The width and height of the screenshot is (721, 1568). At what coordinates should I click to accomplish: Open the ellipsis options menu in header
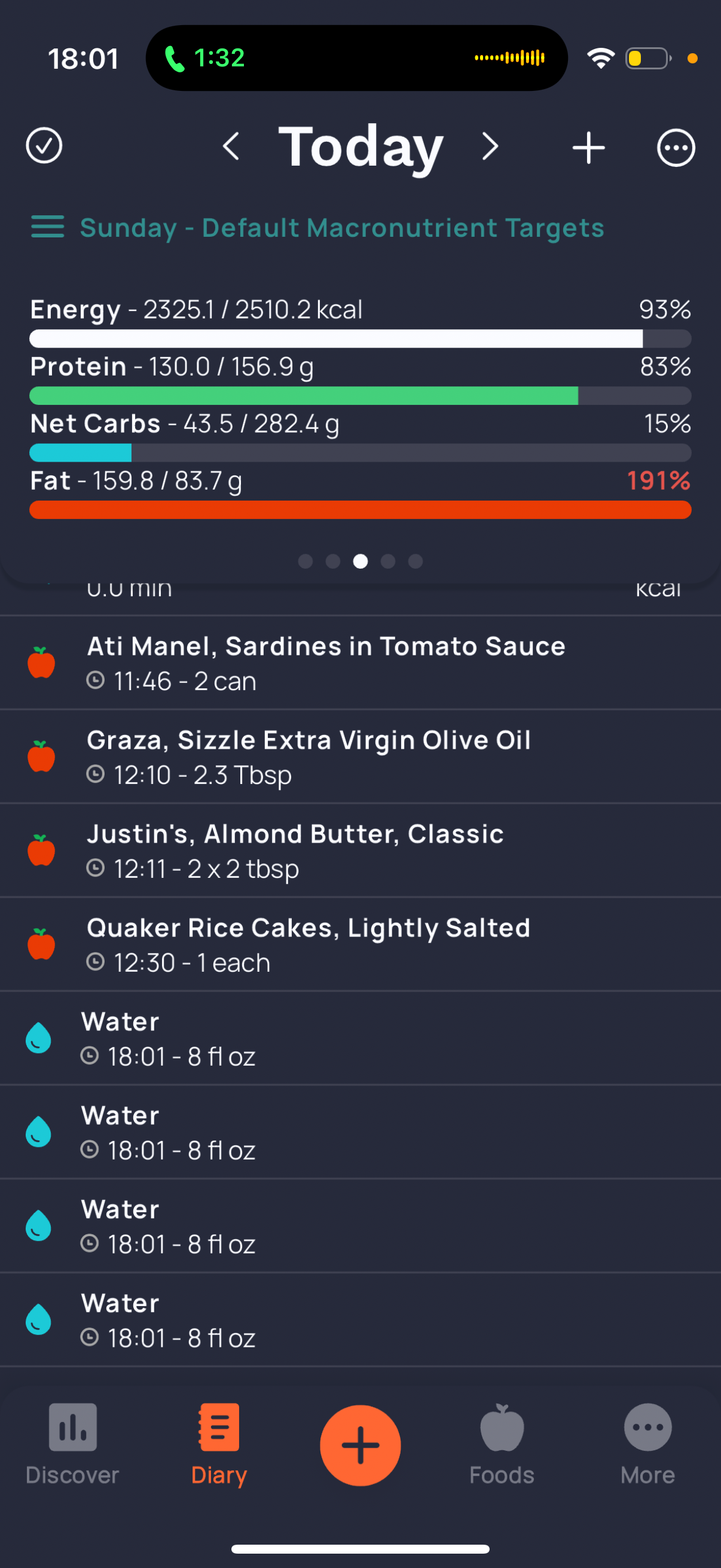[676, 147]
